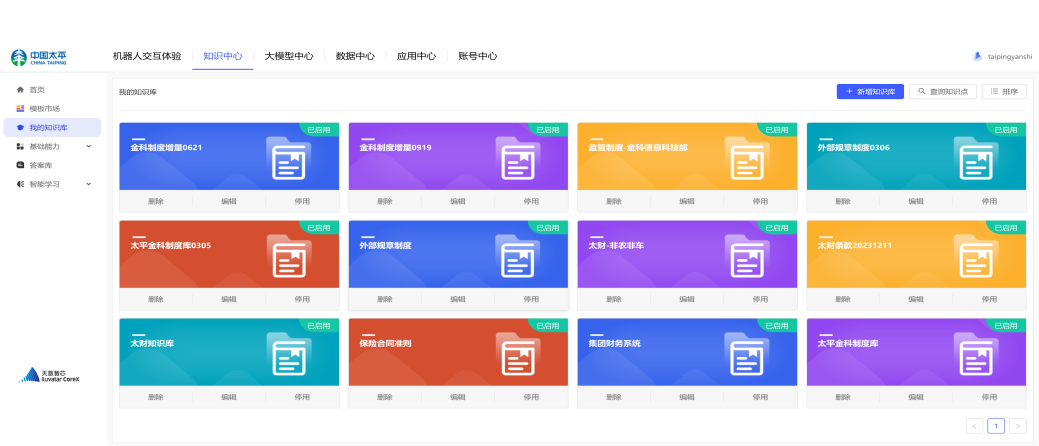This screenshot has width=1039, height=446.
Task: Open the 应用中心 tab
Action: click(416, 56)
